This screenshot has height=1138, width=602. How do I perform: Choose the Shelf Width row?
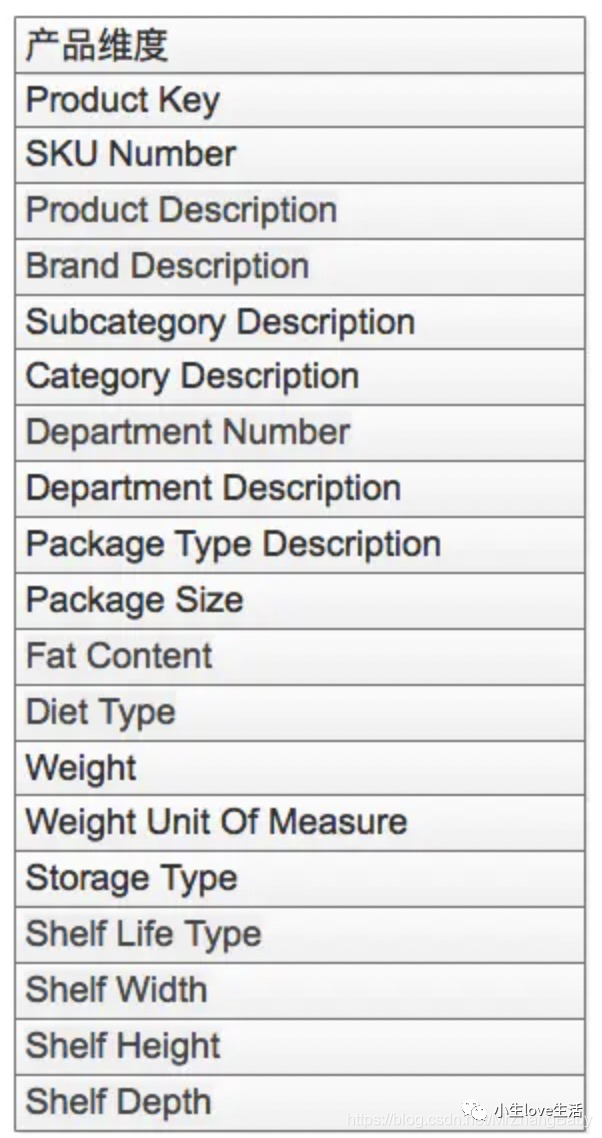coord(300,991)
